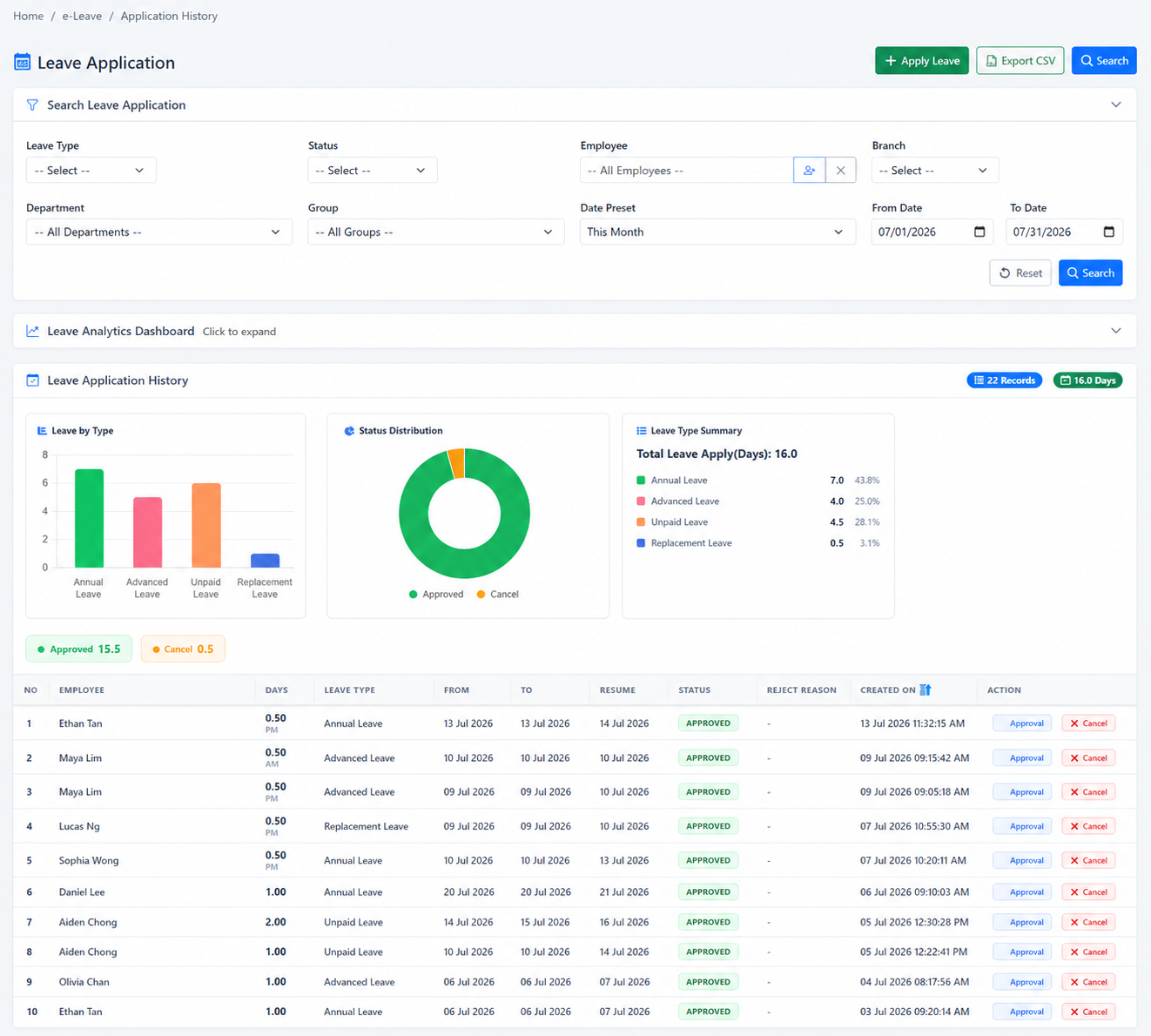Click employee name Olivia Chan
The width and height of the screenshot is (1151, 1036).
(x=84, y=982)
